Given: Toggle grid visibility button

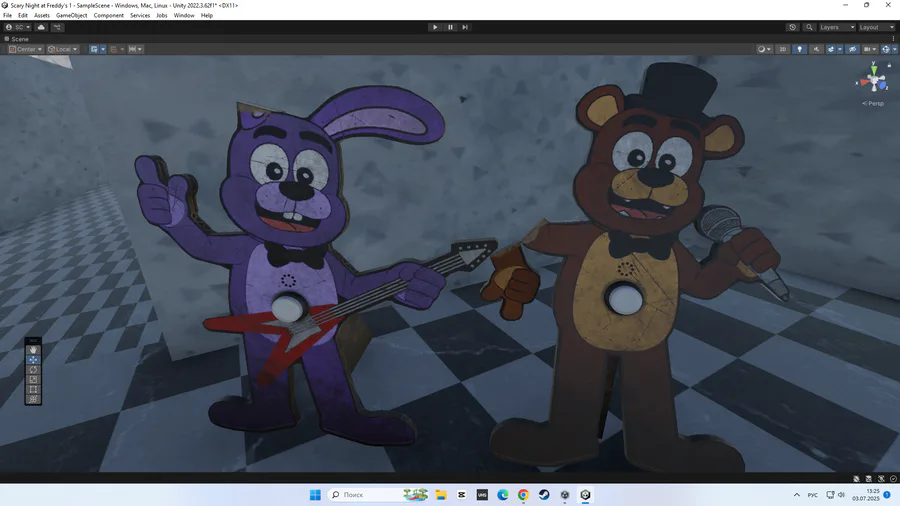Looking at the screenshot, I should coord(94,49).
